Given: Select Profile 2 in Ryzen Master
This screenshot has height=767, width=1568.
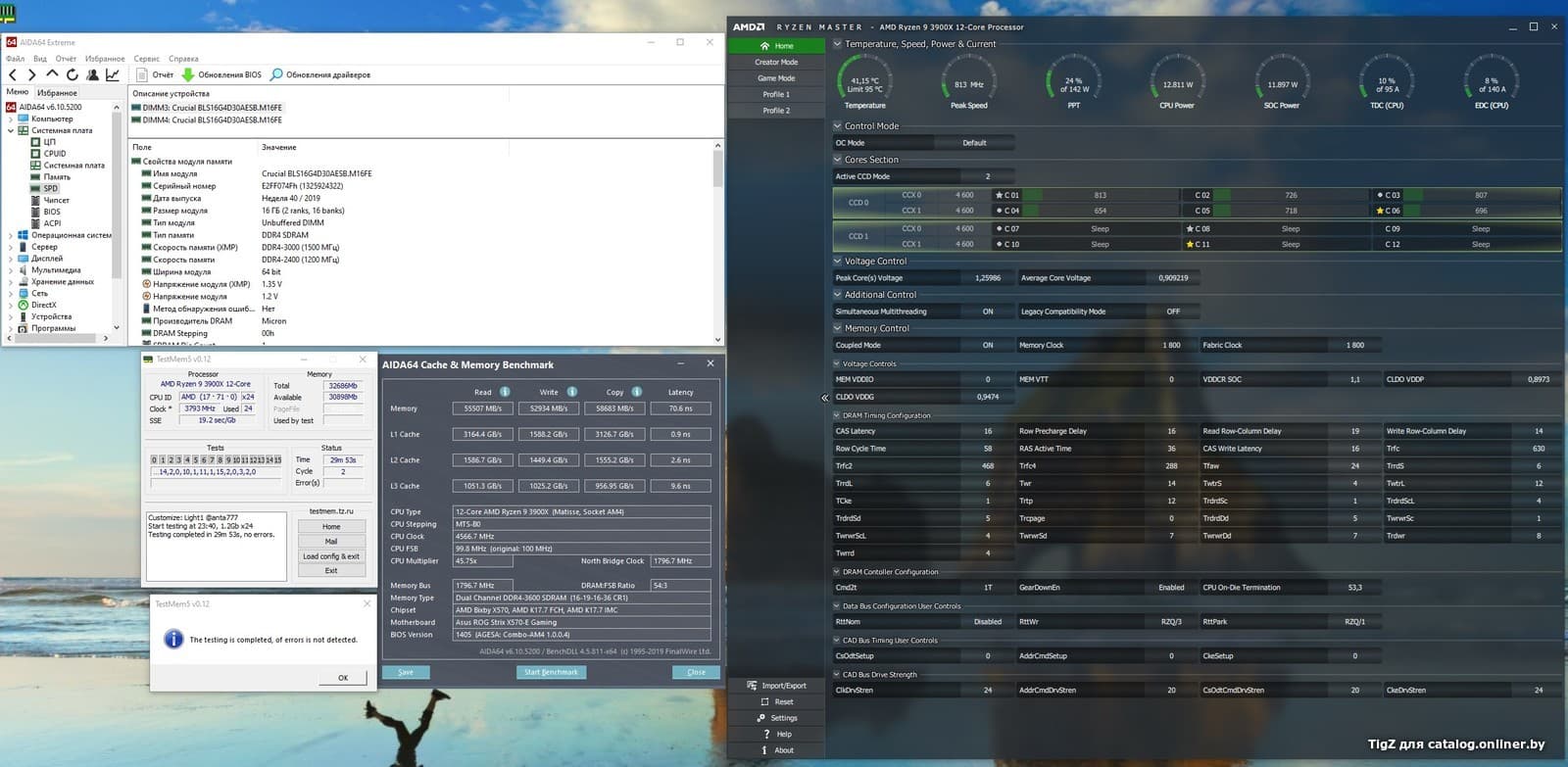Looking at the screenshot, I should pos(776,111).
